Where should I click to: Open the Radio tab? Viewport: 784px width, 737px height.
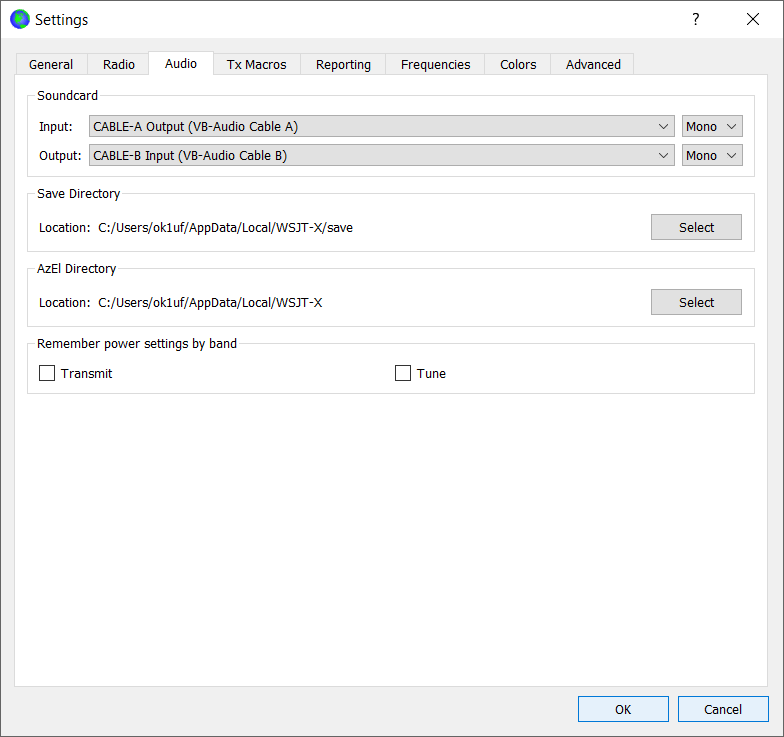[x=119, y=64]
